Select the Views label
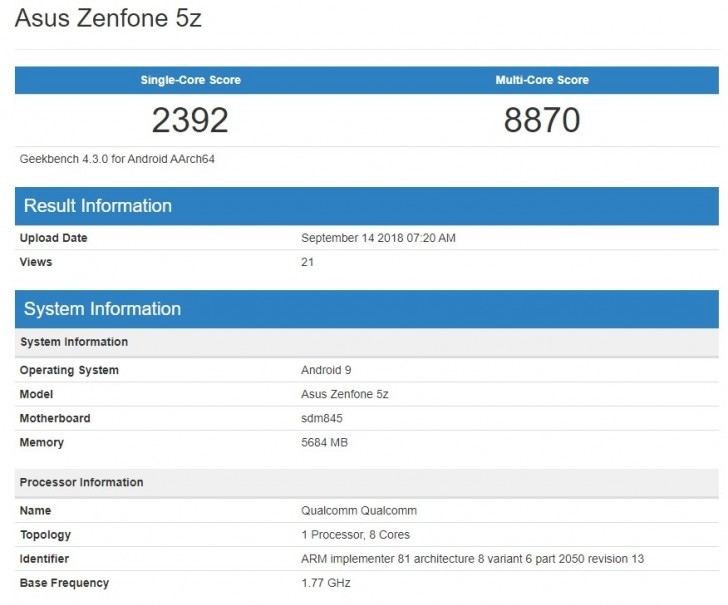Viewport: 728px width, 605px height. coord(36,262)
